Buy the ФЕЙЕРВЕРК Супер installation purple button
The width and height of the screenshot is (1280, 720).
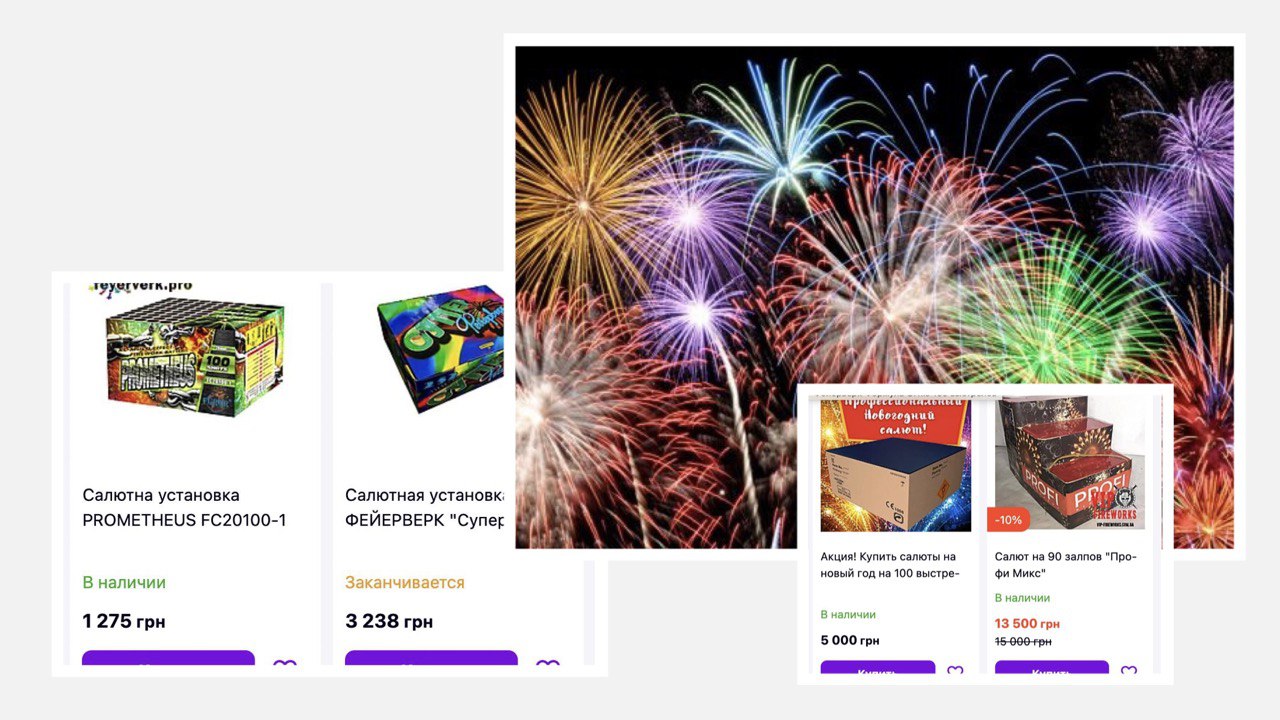(431, 664)
